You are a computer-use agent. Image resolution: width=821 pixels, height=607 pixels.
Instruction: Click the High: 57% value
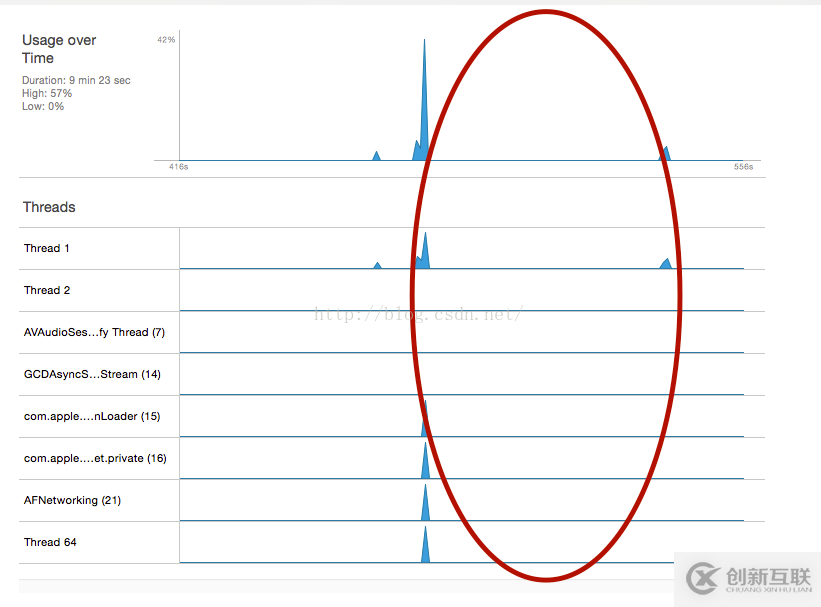(x=47, y=93)
